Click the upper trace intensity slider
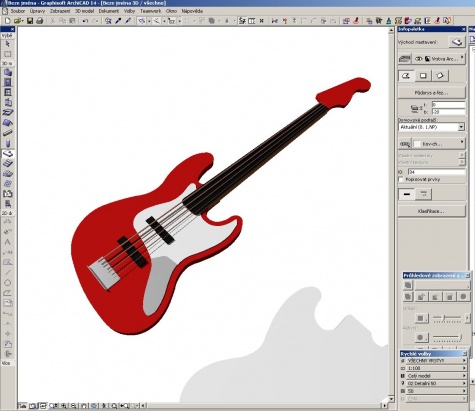The height and width of the screenshot is (411, 475). pos(447,318)
